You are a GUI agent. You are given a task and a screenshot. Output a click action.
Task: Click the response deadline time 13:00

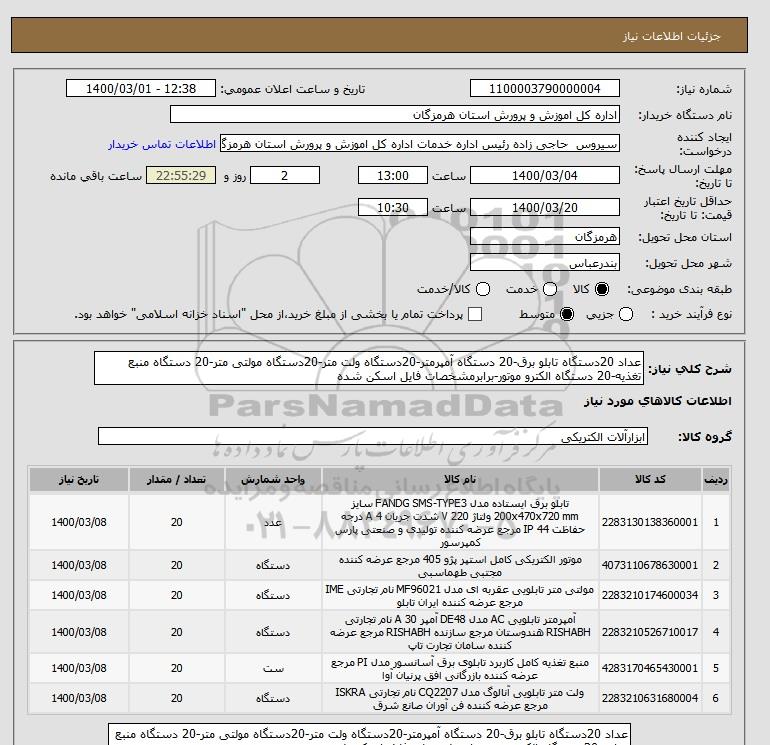pos(393,175)
